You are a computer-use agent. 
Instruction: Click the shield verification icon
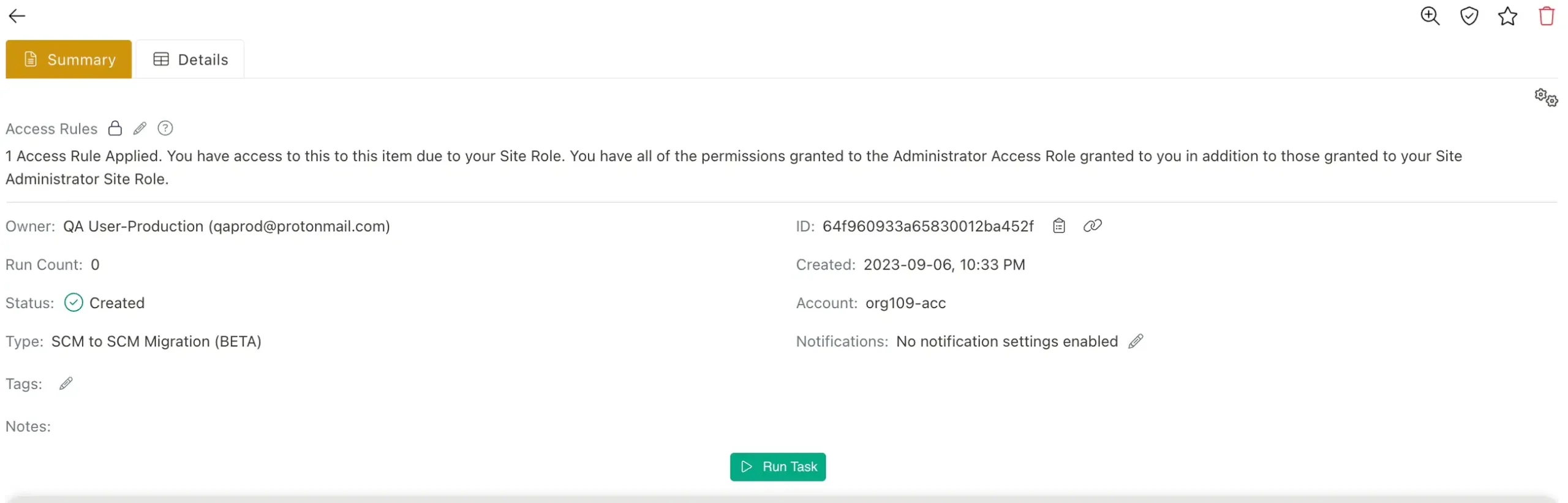pos(1469,16)
